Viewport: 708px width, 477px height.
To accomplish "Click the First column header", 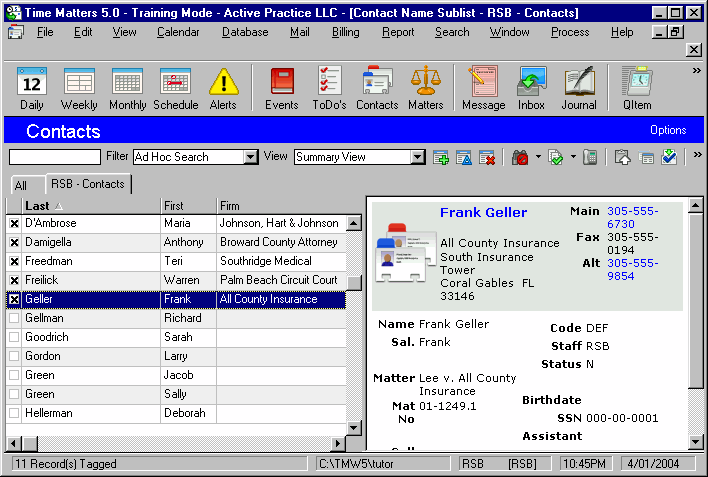I will [188, 206].
